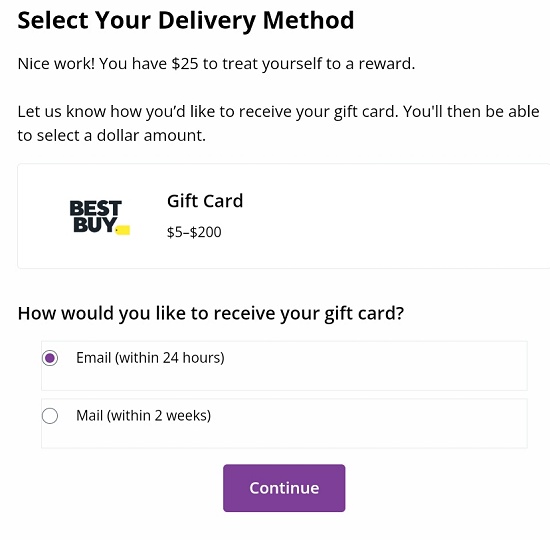This screenshot has width=550, height=540.
Task: Click the 'Select Your Delivery Method' heading
Action: pos(186,20)
